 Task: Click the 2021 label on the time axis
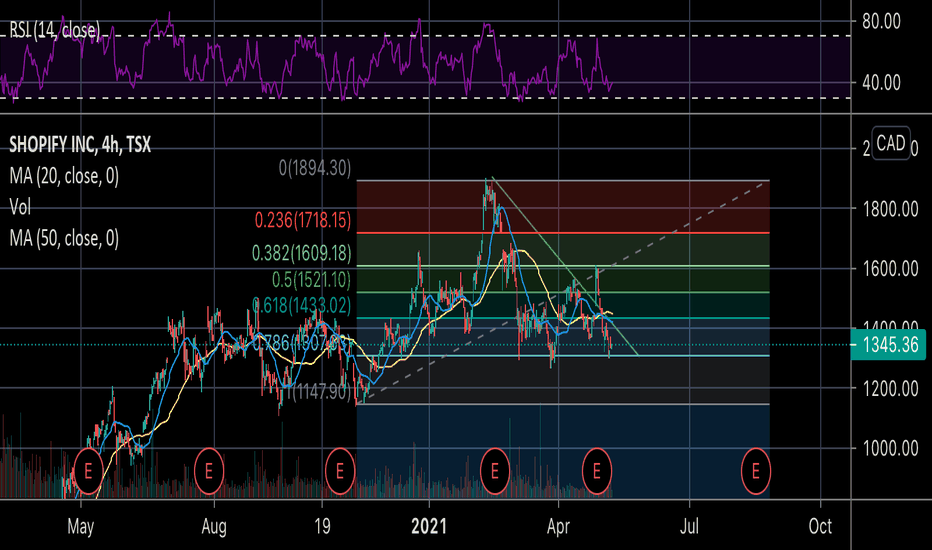click(x=429, y=527)
